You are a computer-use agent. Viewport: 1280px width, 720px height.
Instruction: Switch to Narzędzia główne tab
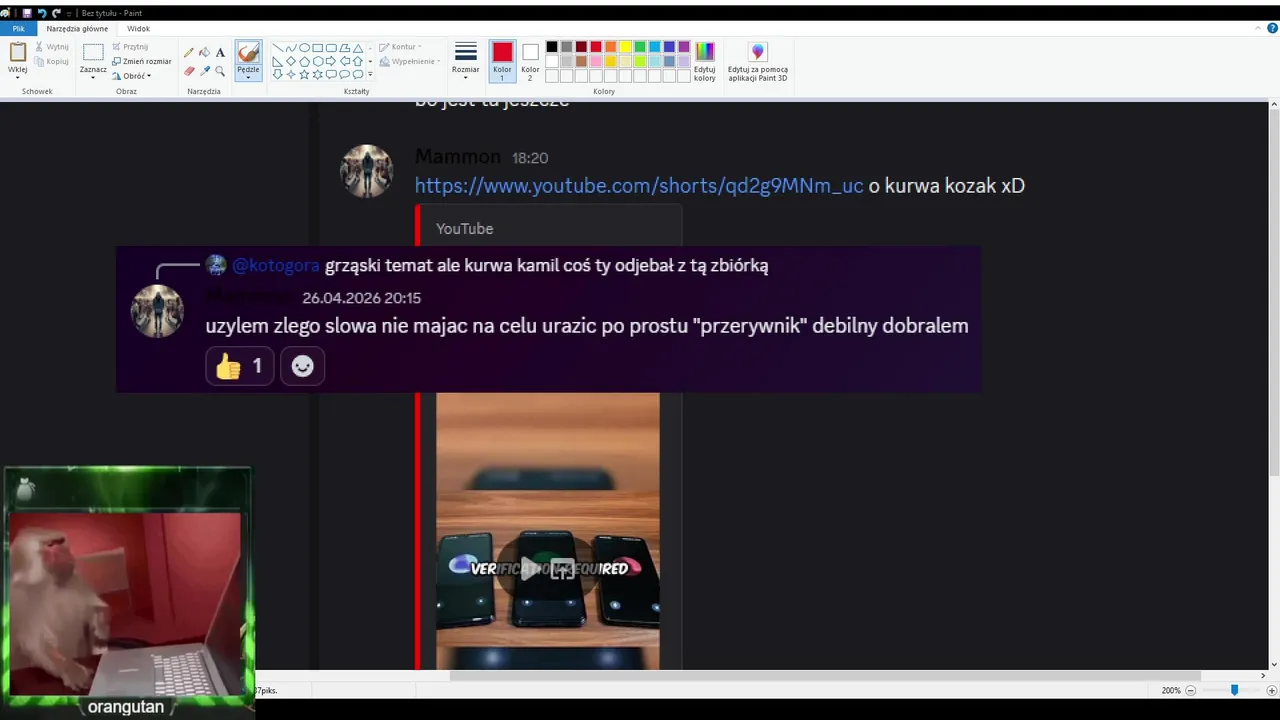coord(77,29)
